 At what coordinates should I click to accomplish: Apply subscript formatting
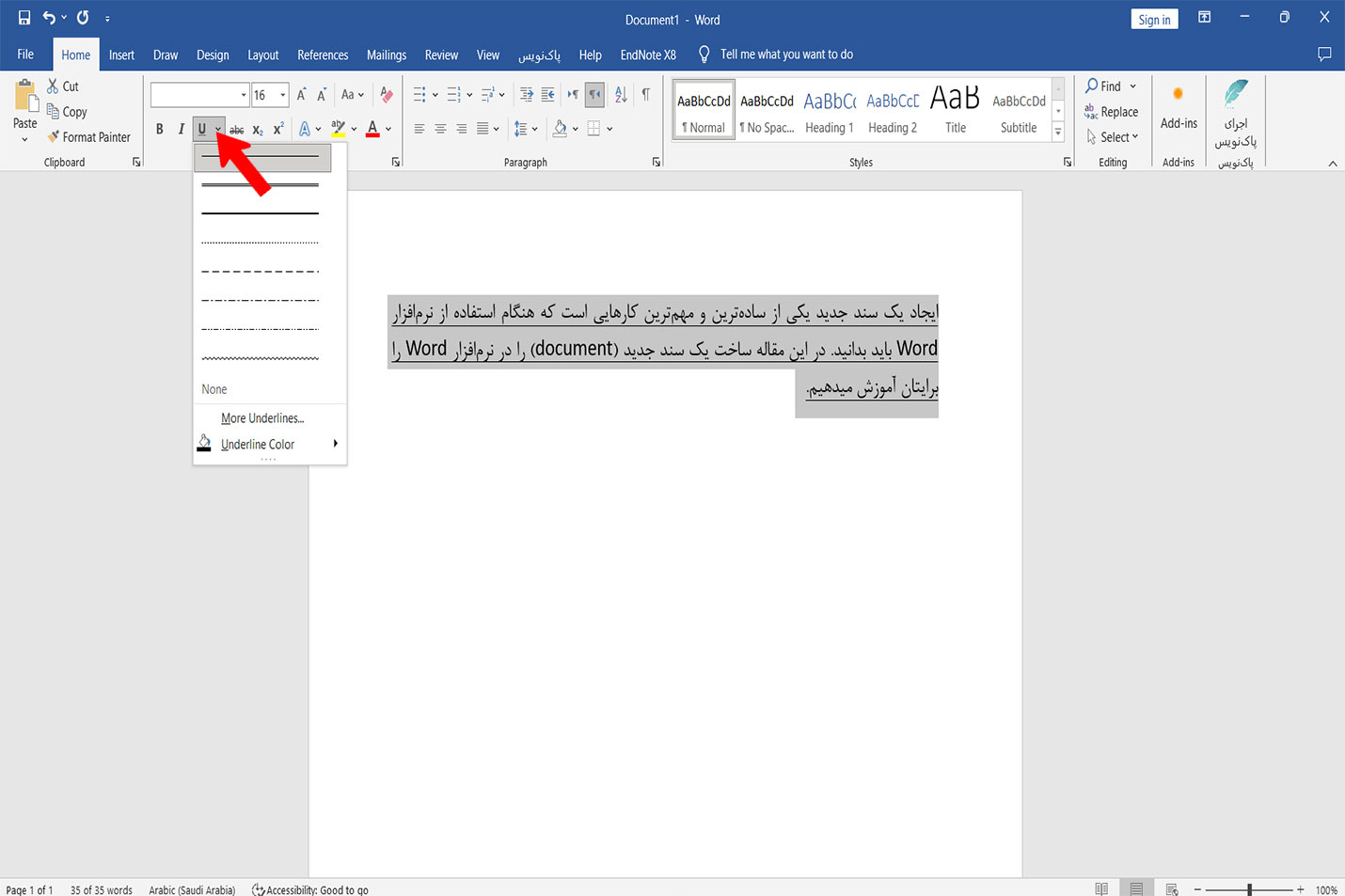(x=258, y=129)
